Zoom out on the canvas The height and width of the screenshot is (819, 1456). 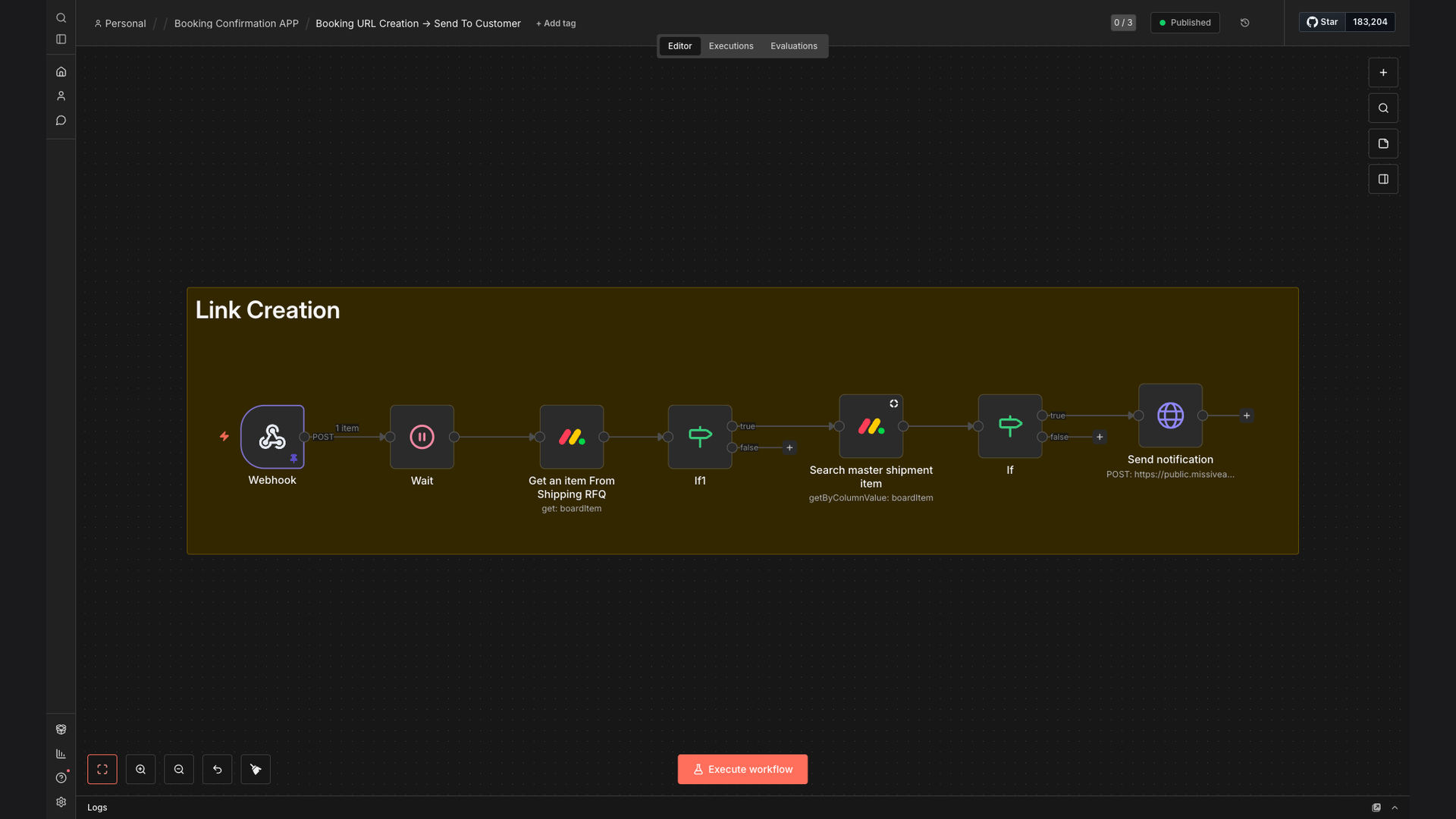click(x=179, y=769)
